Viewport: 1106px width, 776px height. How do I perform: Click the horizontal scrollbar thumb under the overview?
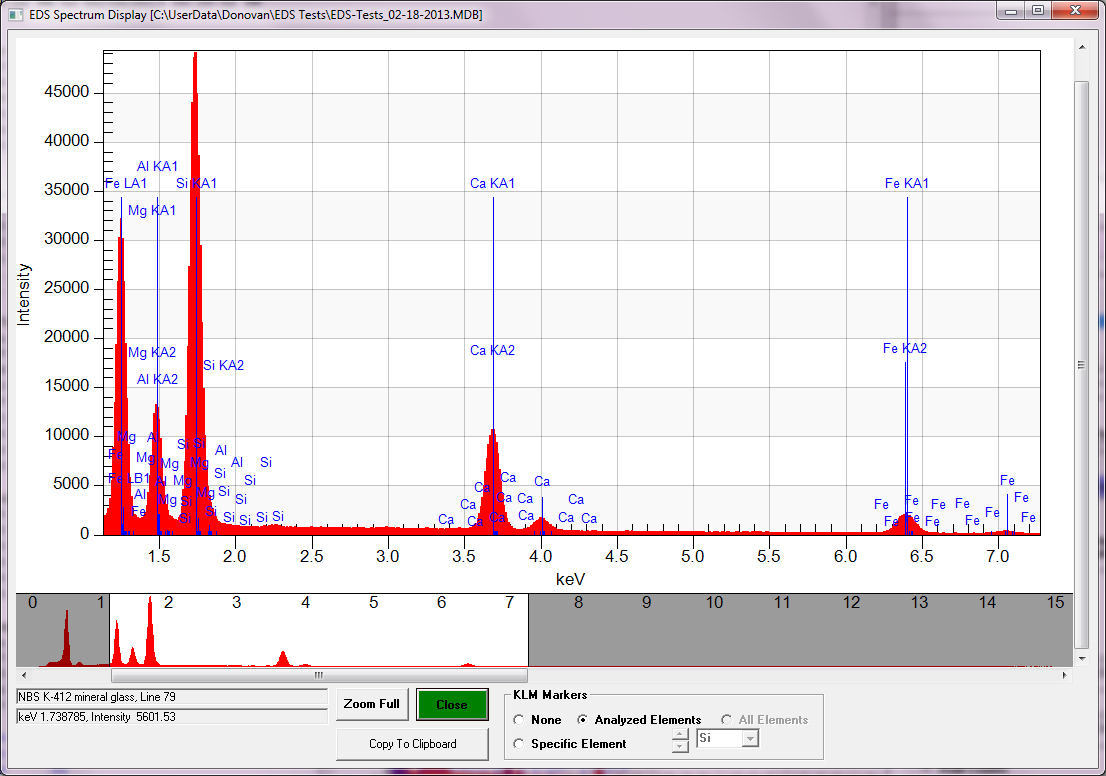tap(318, 676)
